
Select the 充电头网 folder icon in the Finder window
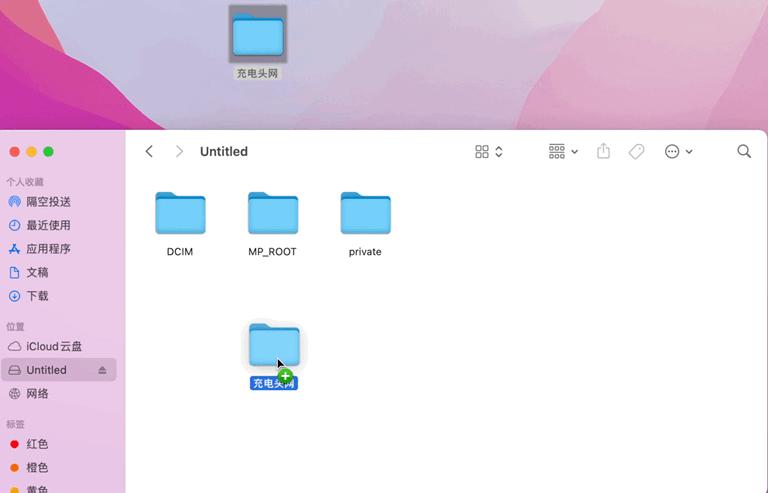point(274,345)
